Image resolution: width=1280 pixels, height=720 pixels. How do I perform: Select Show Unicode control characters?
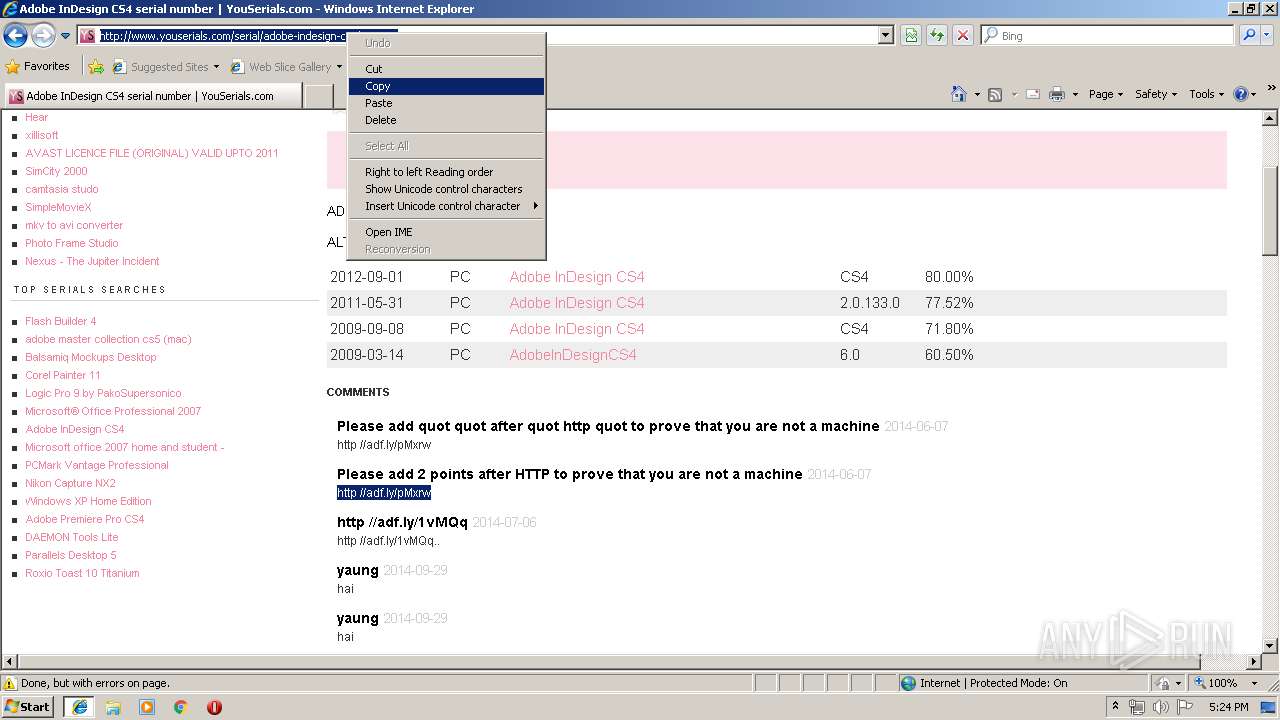tap(446, 189)
